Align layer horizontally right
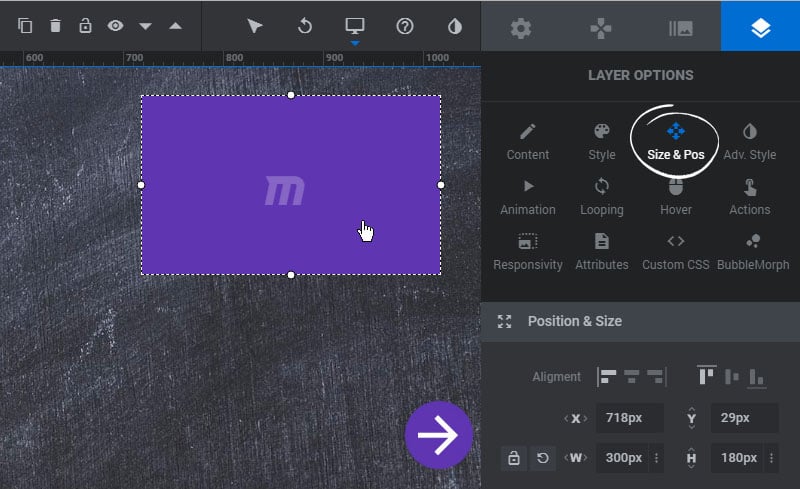 click(657, 377)
